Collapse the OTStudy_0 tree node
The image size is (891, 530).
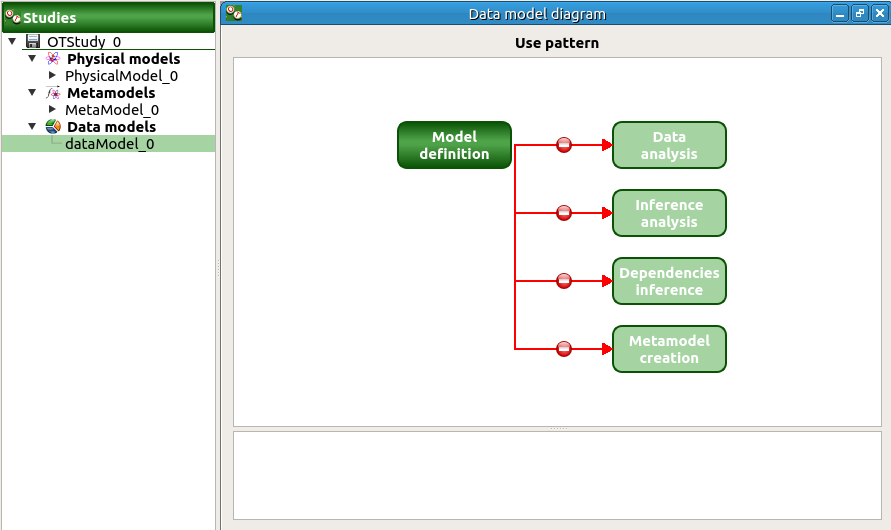click(x=12, y=42)
